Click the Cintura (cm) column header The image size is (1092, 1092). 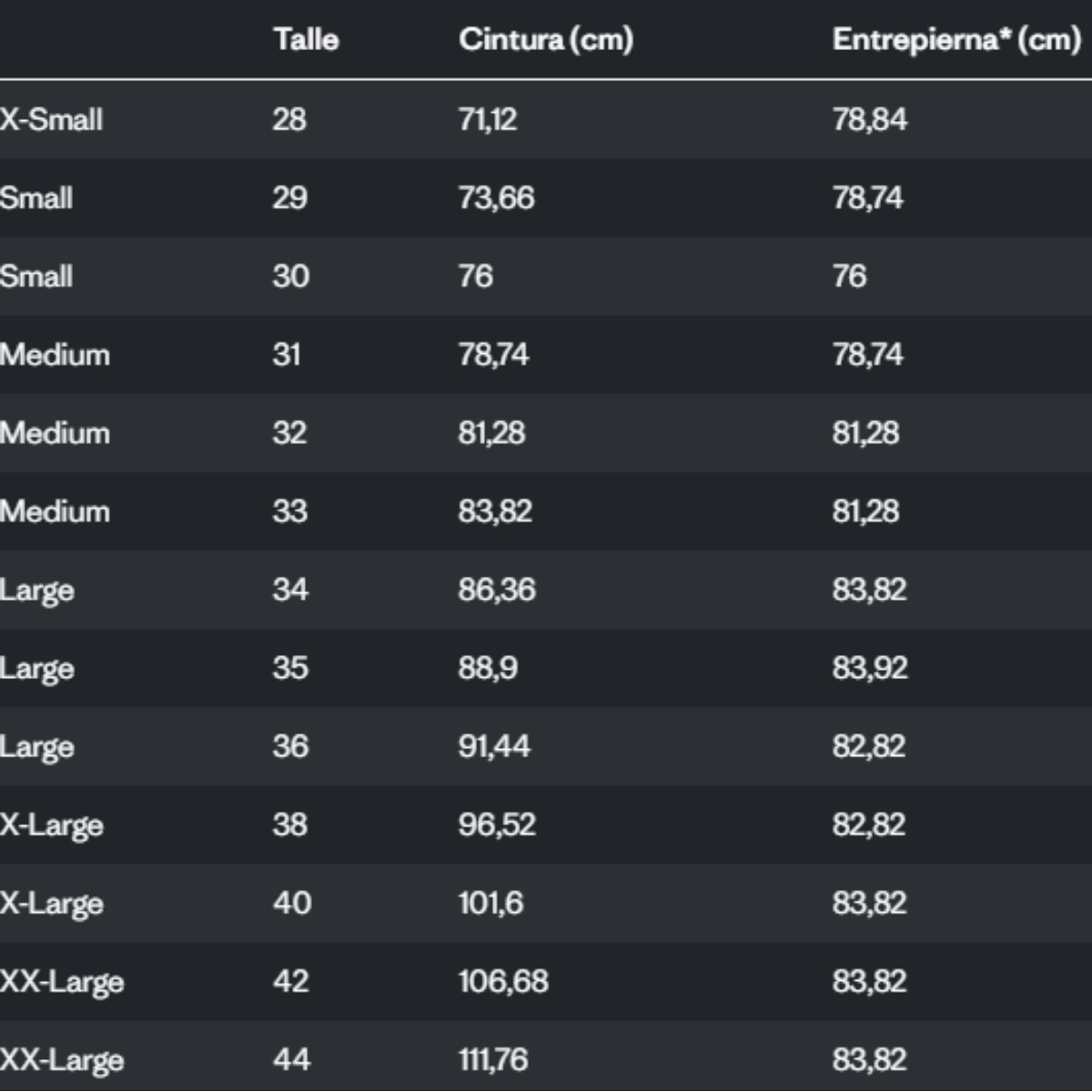pyautogui.click(x=545, y=39)
